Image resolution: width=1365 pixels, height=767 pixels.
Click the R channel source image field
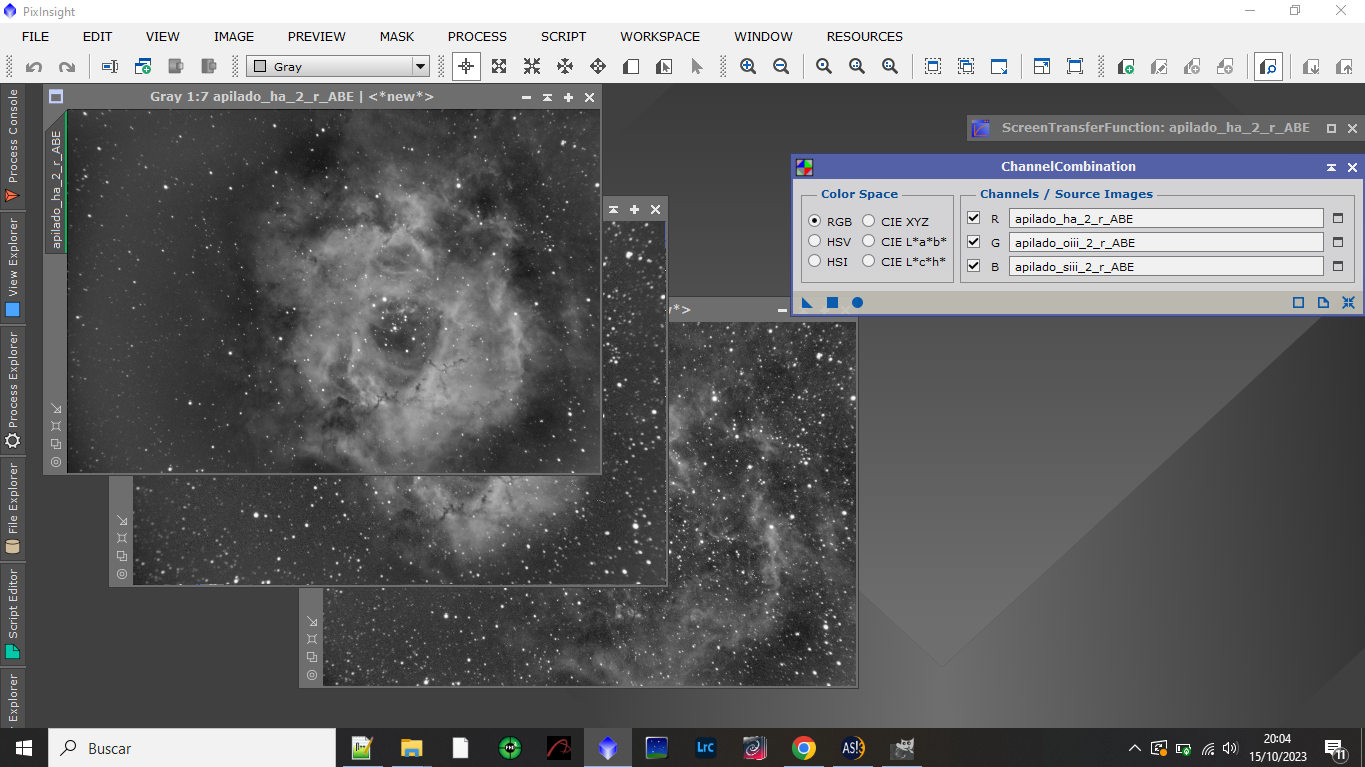click(1166, 218)
